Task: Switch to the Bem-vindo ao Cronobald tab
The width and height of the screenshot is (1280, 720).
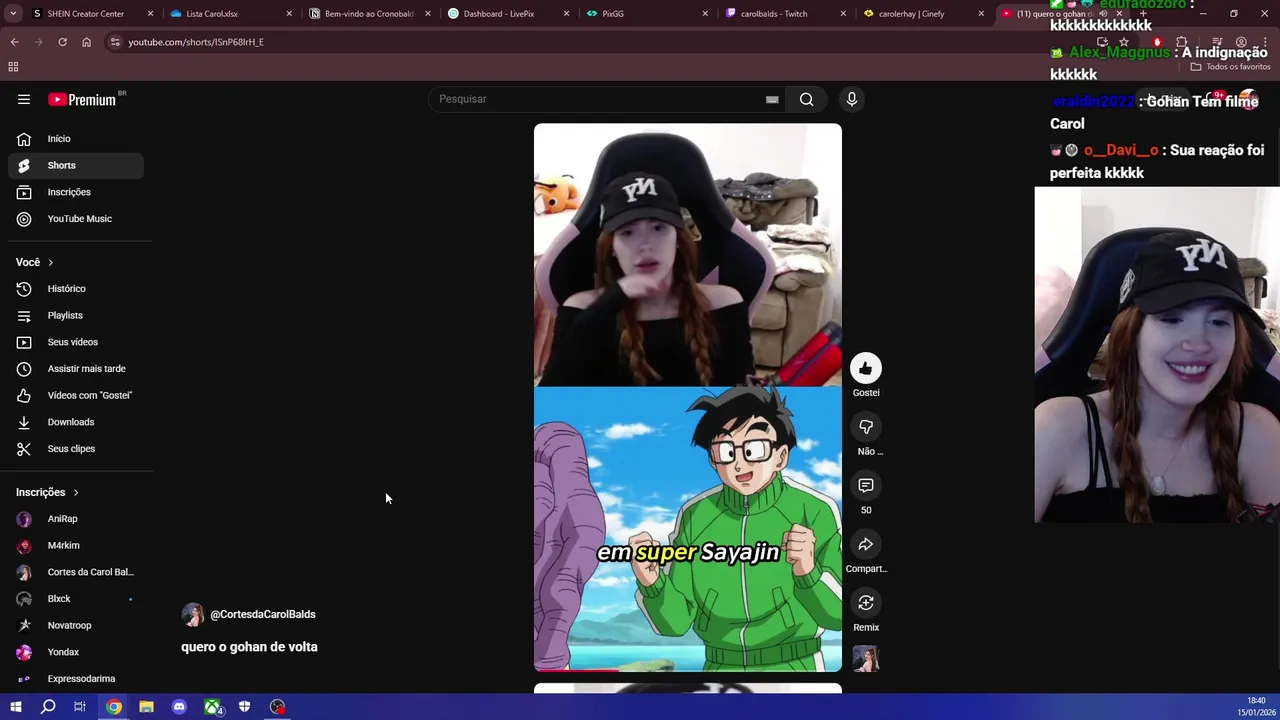Action: (x=369, y=14)
